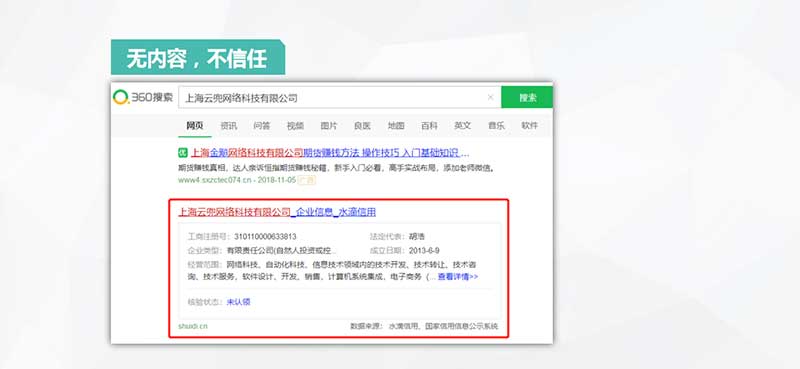Open the 英文 tab
800x369 pixels.
(x=463, y=126)
